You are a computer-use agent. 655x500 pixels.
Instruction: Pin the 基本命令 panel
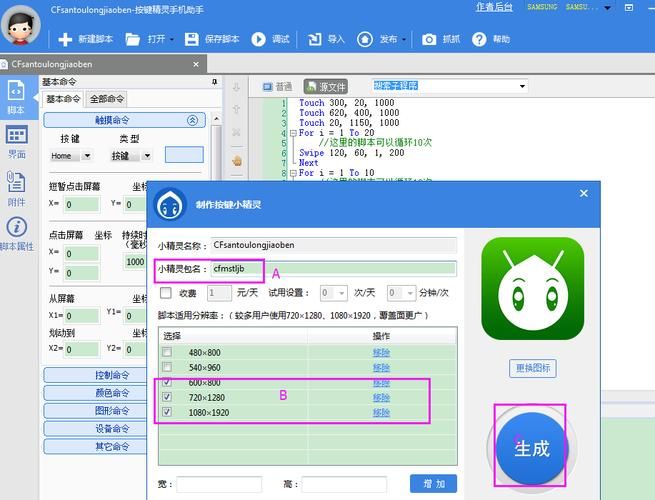[215, 82]
